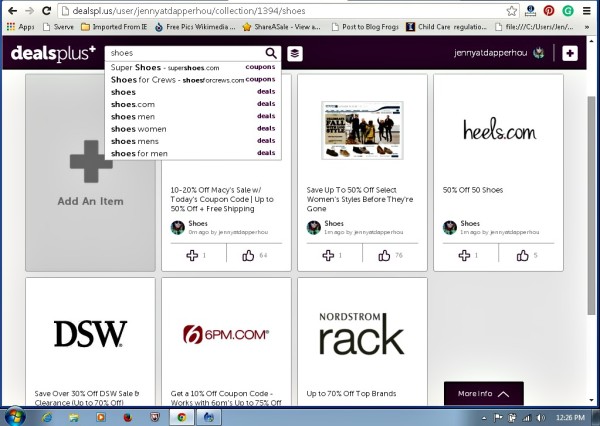Open Internet Explorer from taskbar

[x=47, y=417]
